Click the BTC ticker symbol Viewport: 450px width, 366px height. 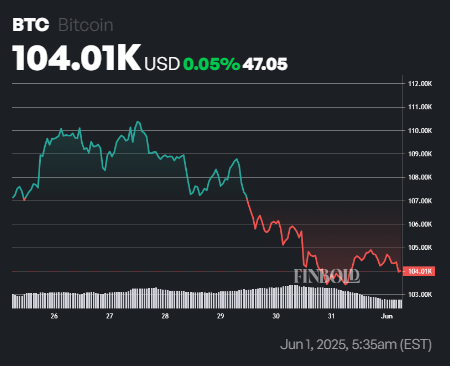click(x=31, y=25)
